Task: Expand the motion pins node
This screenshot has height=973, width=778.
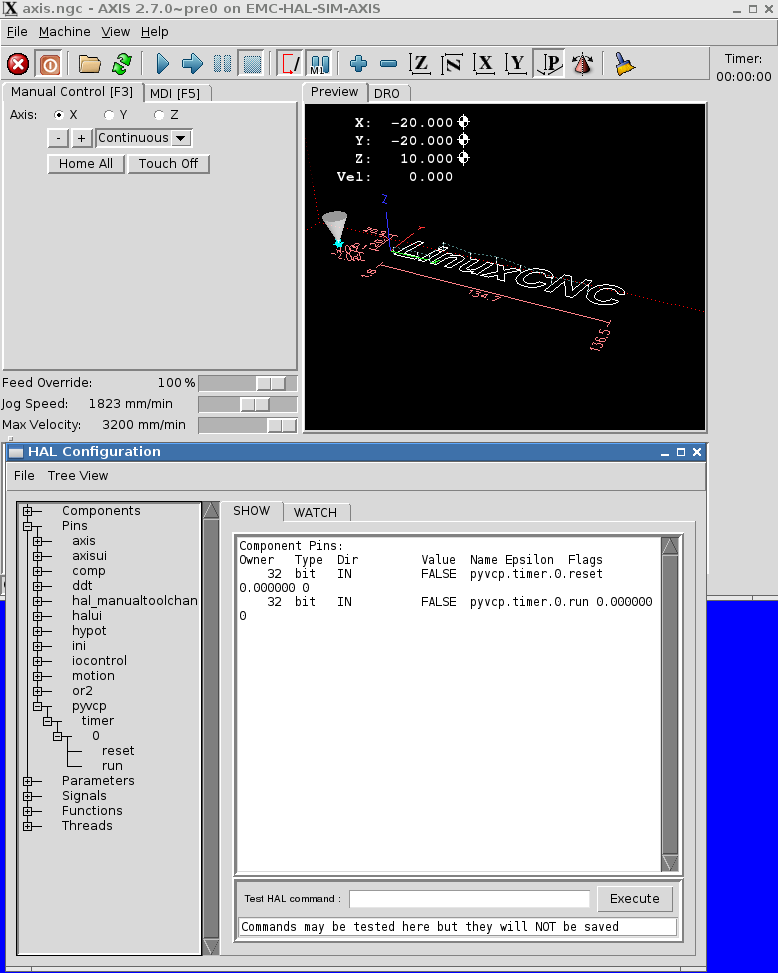Action: [x=37, y=676]
